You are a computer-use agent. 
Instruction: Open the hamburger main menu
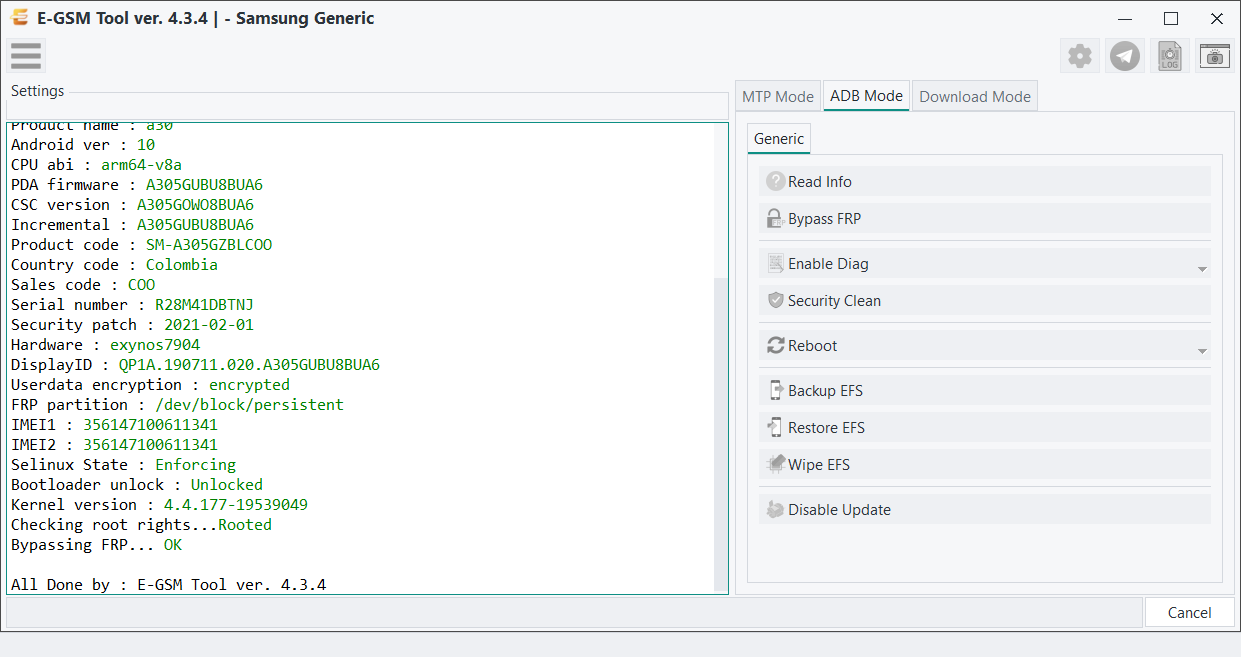[x=26, y=56]
